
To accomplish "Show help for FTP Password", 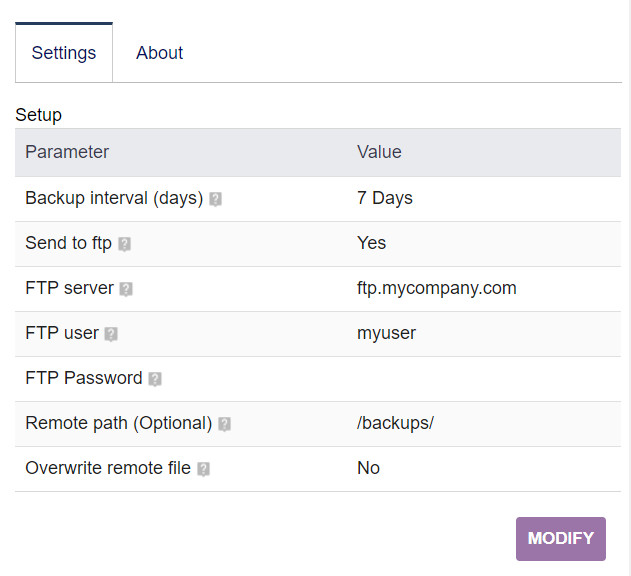I will 155,379.
